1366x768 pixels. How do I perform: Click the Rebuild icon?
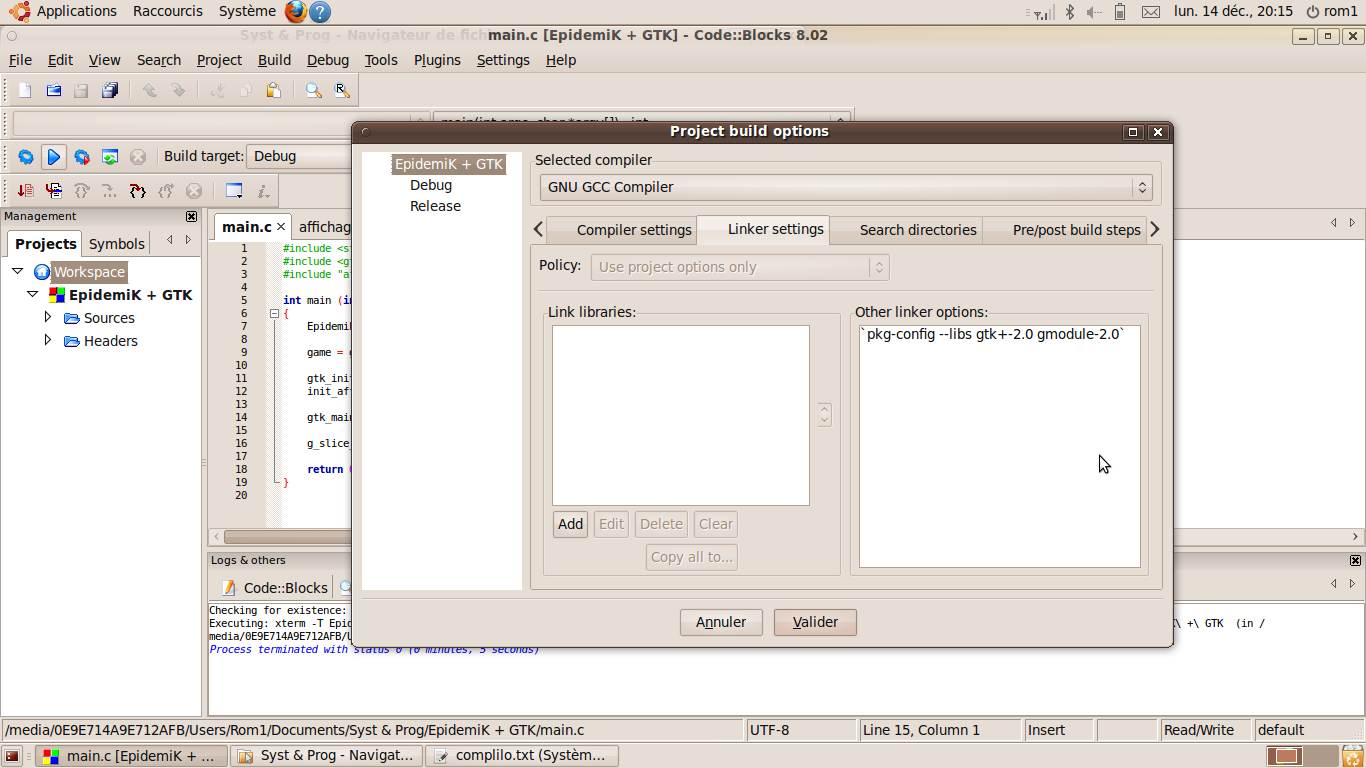[108, 156]
